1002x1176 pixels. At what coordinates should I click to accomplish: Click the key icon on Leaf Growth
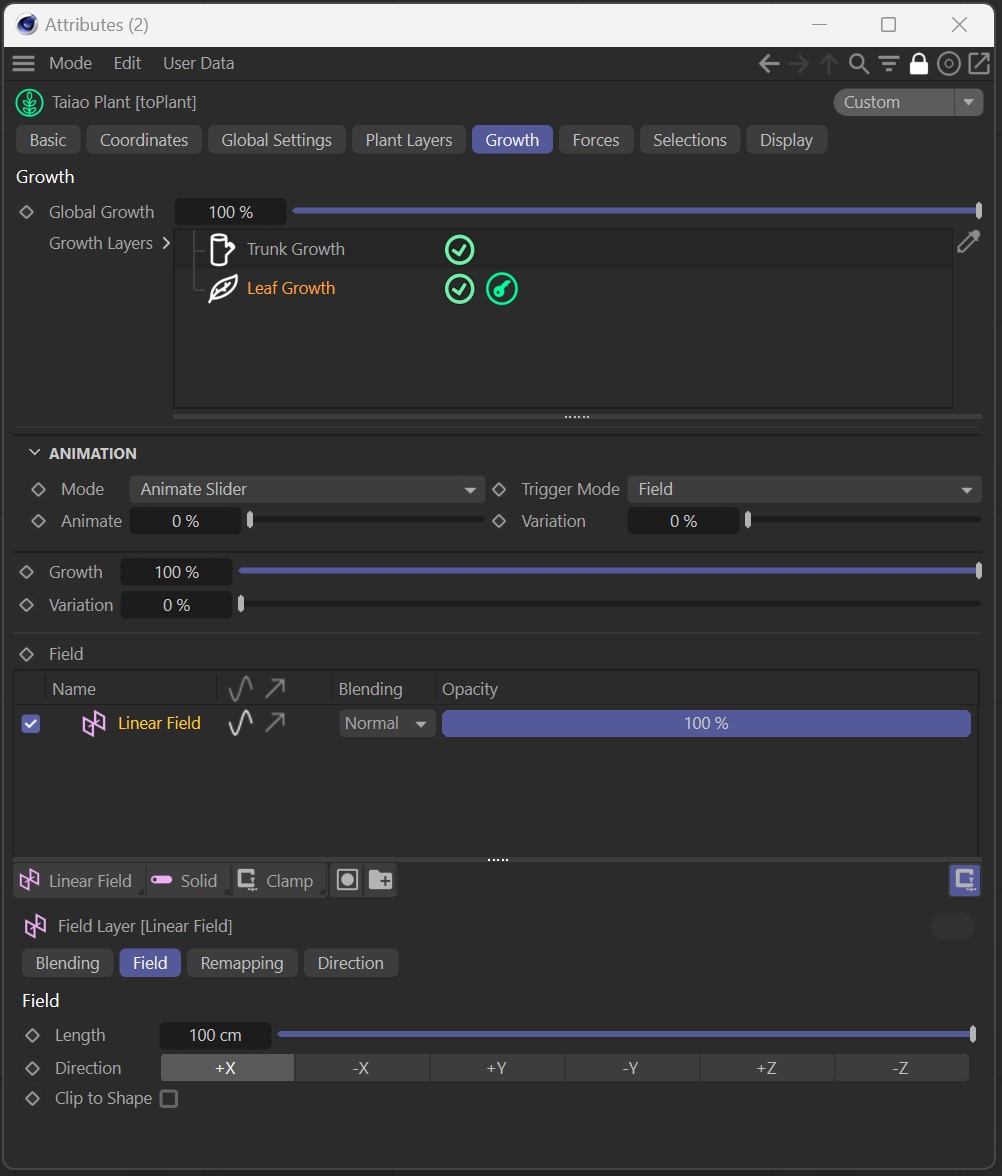point(501,289)
